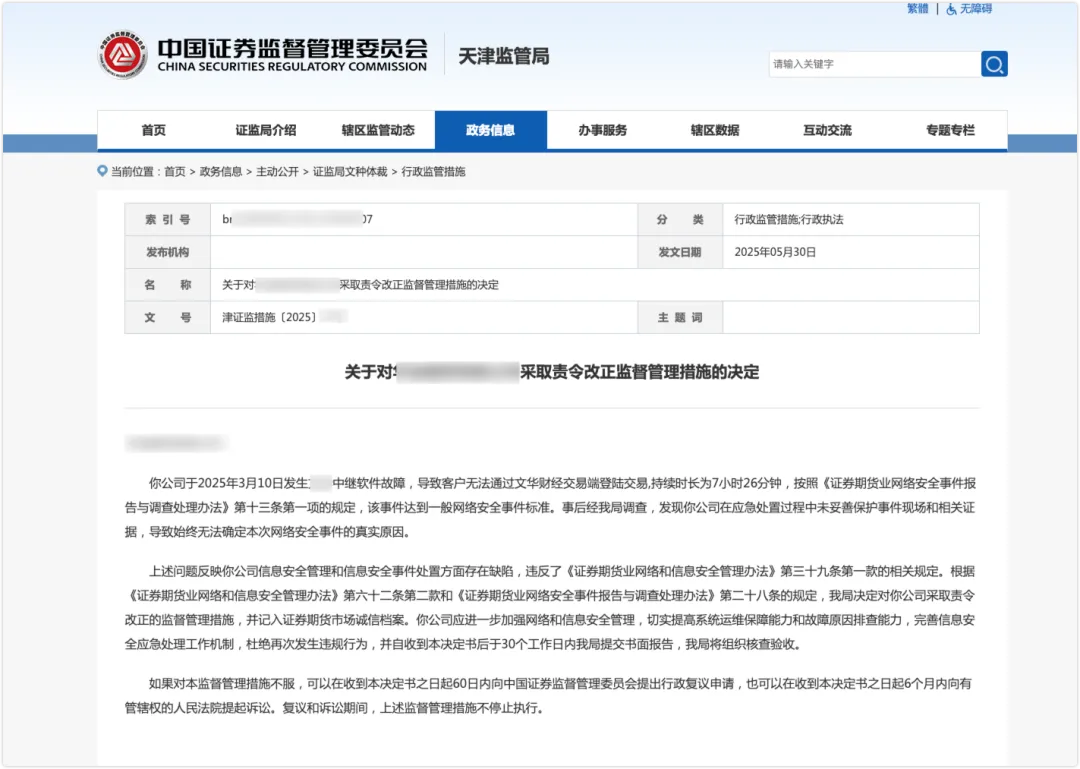
Task: Go to 行政监管措施 in the breadcrumb
Action: point(433,172)
